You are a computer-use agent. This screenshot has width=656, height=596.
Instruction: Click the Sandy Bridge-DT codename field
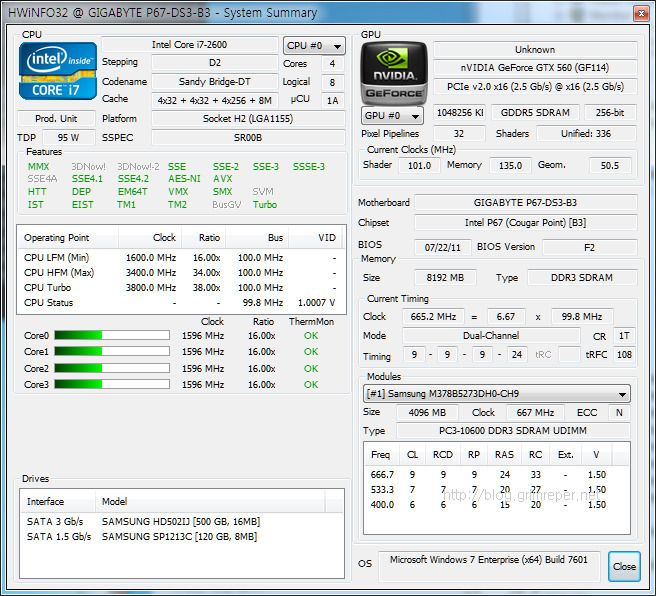coord(215,82)
